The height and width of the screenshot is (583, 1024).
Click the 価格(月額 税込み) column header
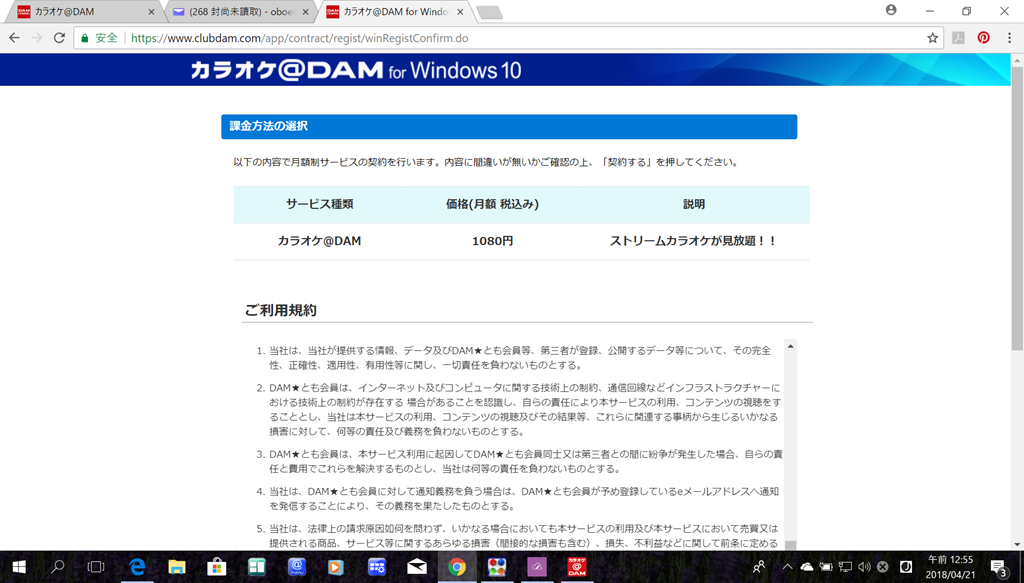(x=492, y=204)
